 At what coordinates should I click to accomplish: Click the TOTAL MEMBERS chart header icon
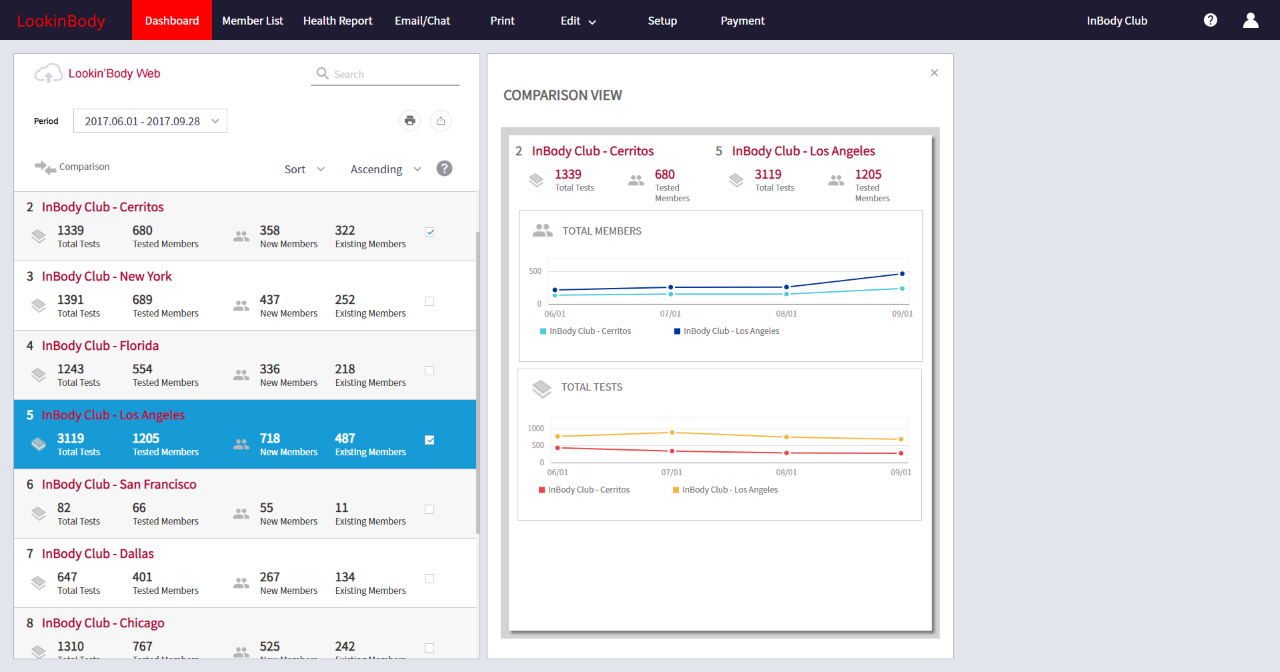543,230
